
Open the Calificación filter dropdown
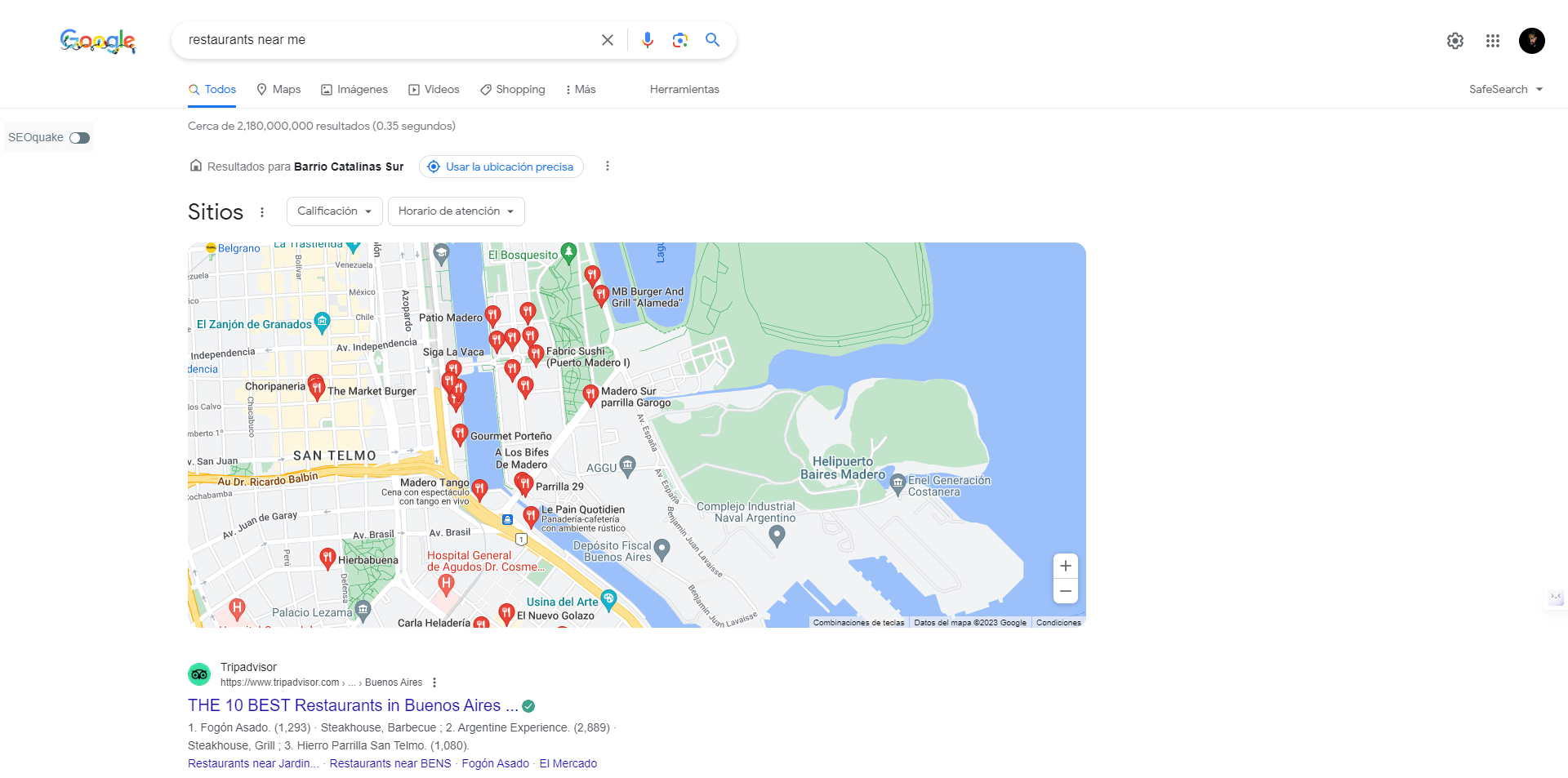pyautogui.click(x=334, y=211)
